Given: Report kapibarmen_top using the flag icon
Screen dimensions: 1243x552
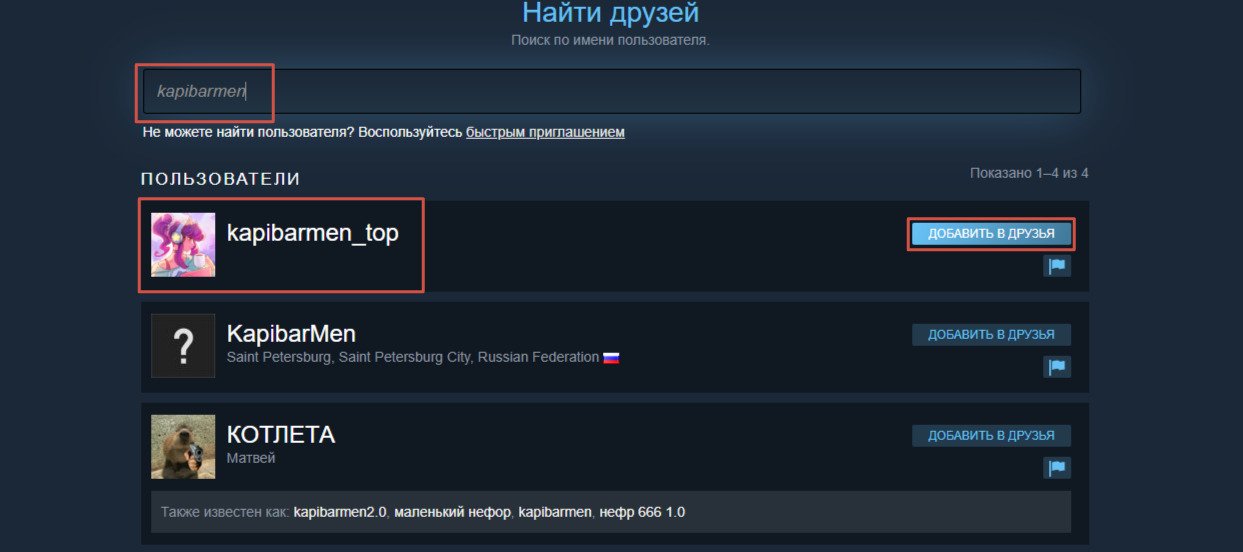Looking at the screenshot, I should tap(1057, 266).
